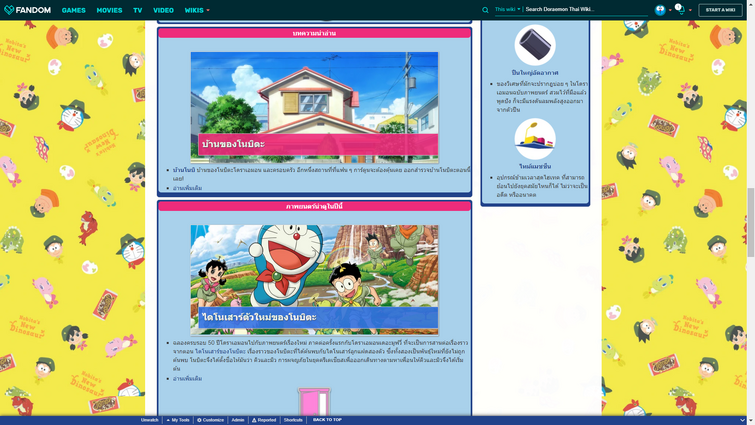Click the pink featured movie section header
Image resolution: width=755 pixels, height=425 pixels.
[314, 206]
